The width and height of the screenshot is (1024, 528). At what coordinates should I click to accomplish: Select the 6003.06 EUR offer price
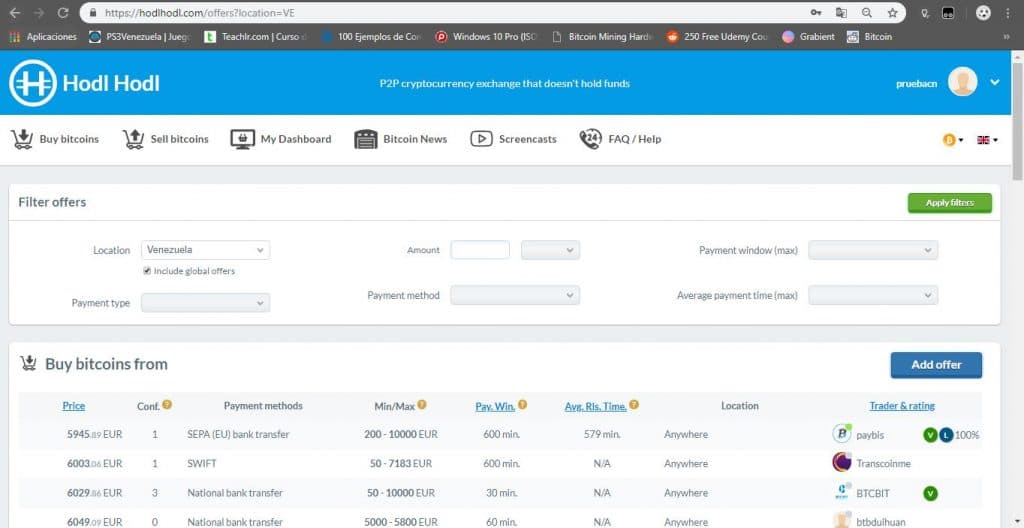(94, 463)
